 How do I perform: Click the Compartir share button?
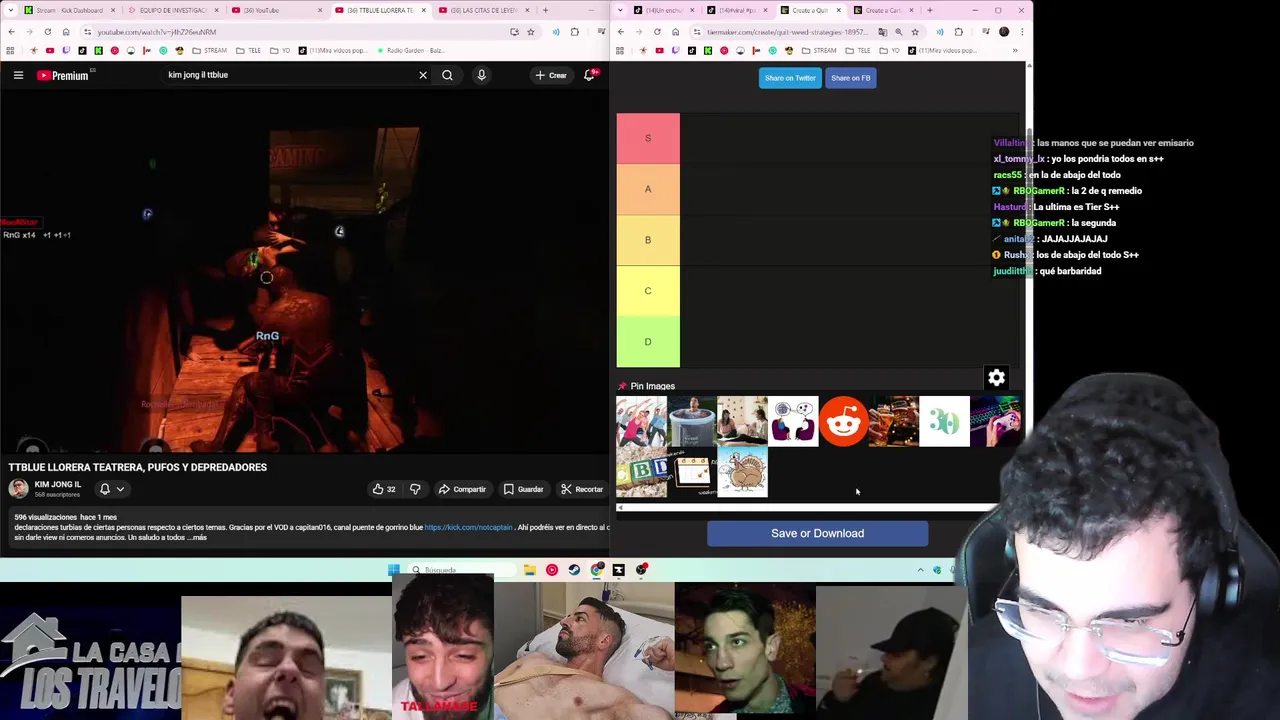(462, 489)
